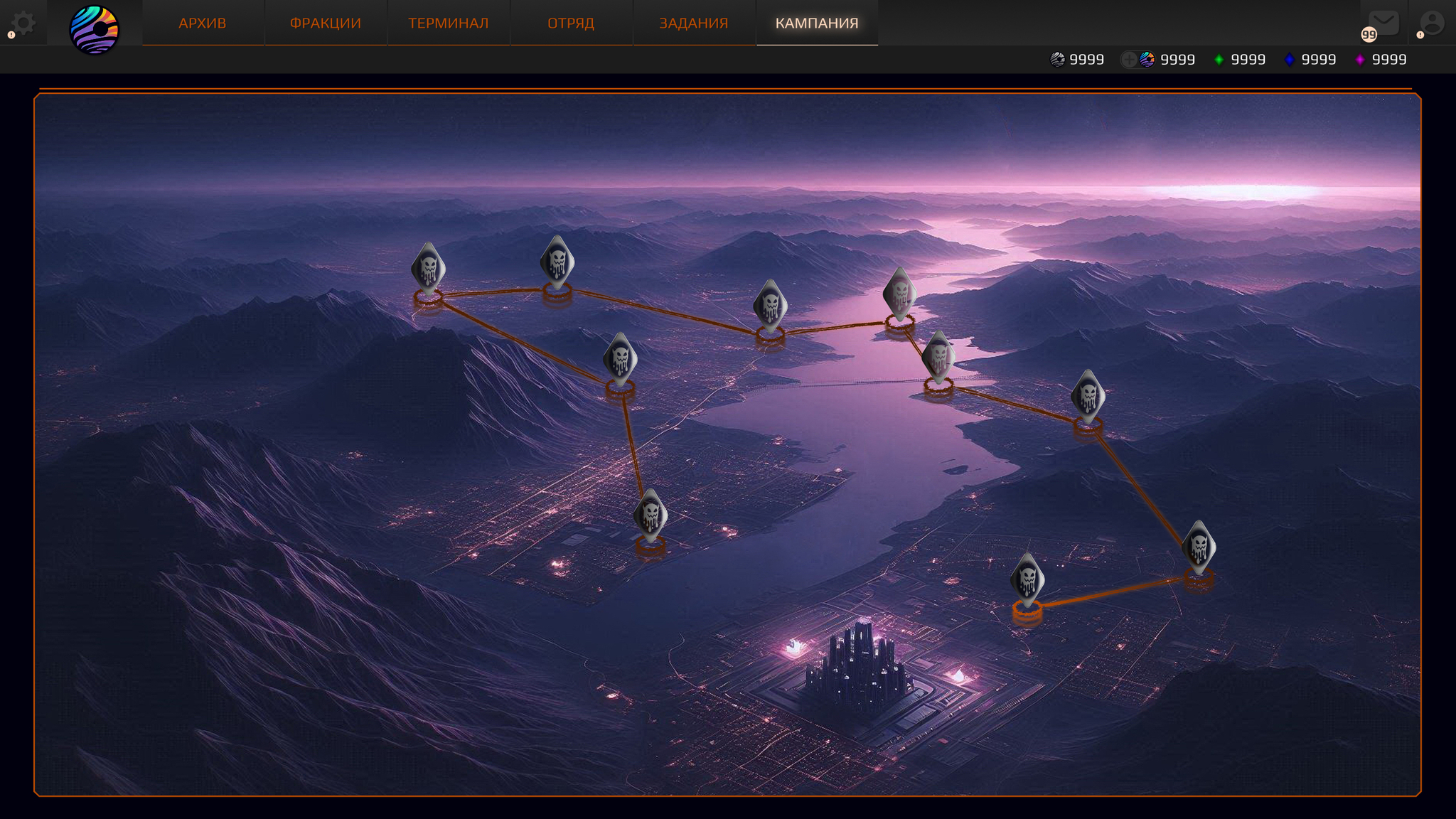Select the rightmost skull marker on the map

click(x=1199, y=548)
